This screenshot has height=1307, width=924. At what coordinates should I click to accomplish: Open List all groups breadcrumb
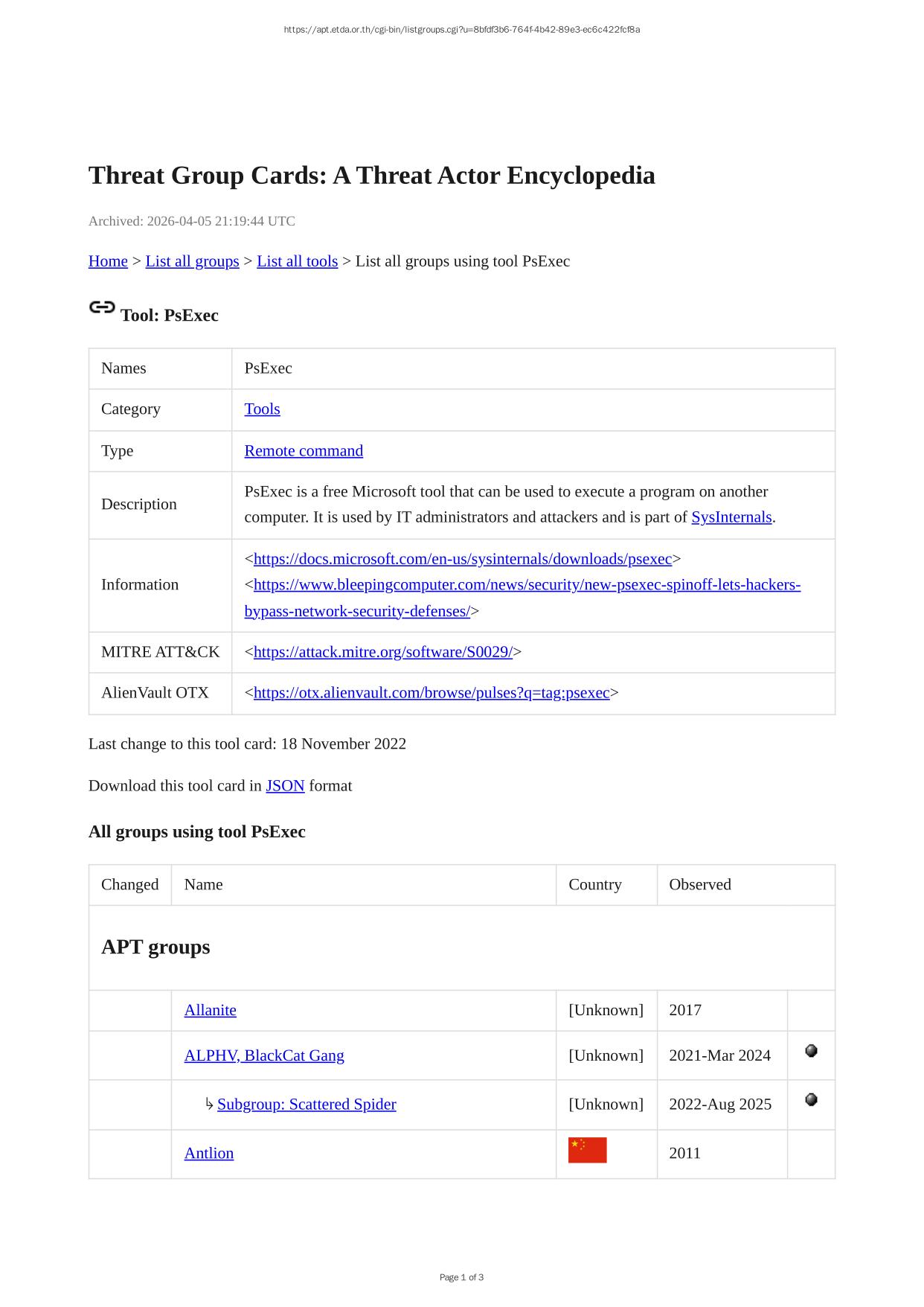[x=192, y=261]
